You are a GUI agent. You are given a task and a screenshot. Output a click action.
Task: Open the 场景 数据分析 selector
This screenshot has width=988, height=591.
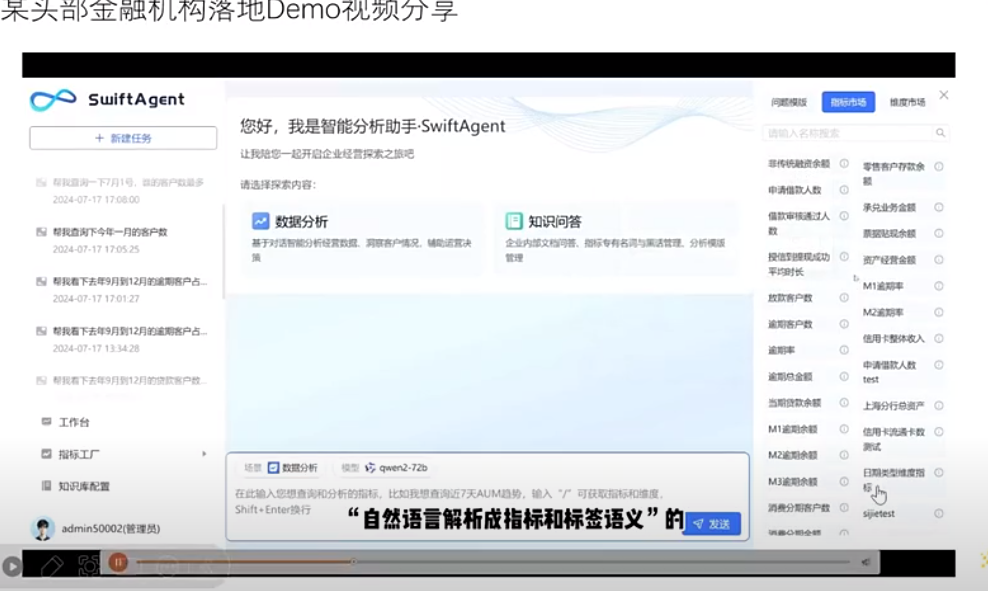click(280, 468)
